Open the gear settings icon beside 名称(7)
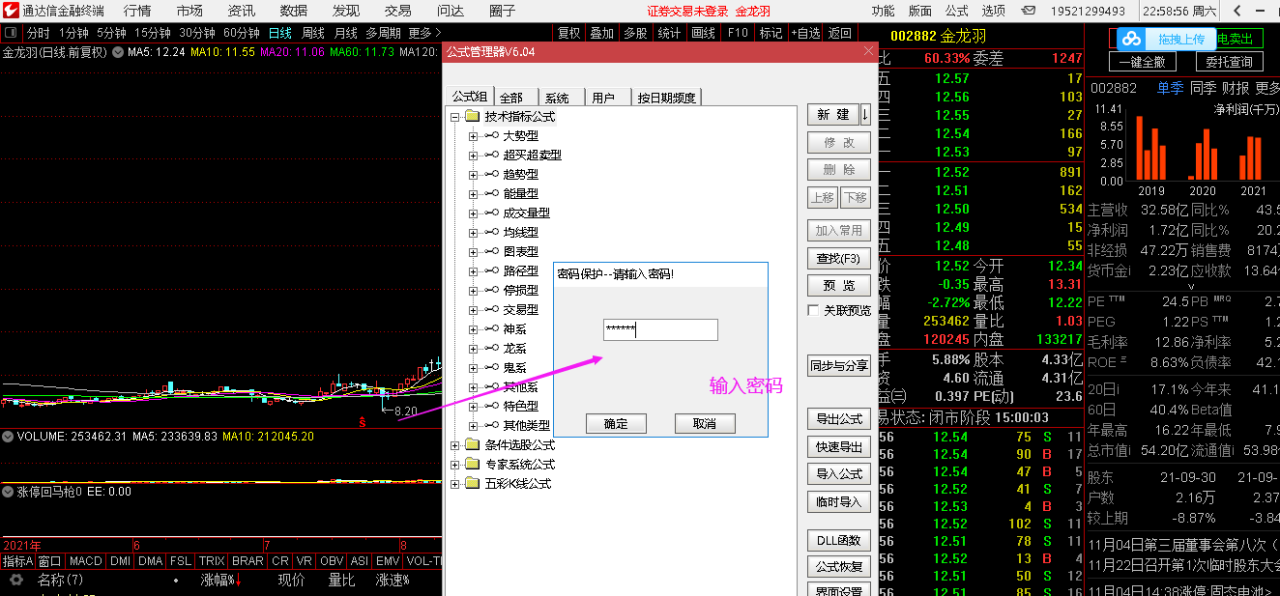 15,580
